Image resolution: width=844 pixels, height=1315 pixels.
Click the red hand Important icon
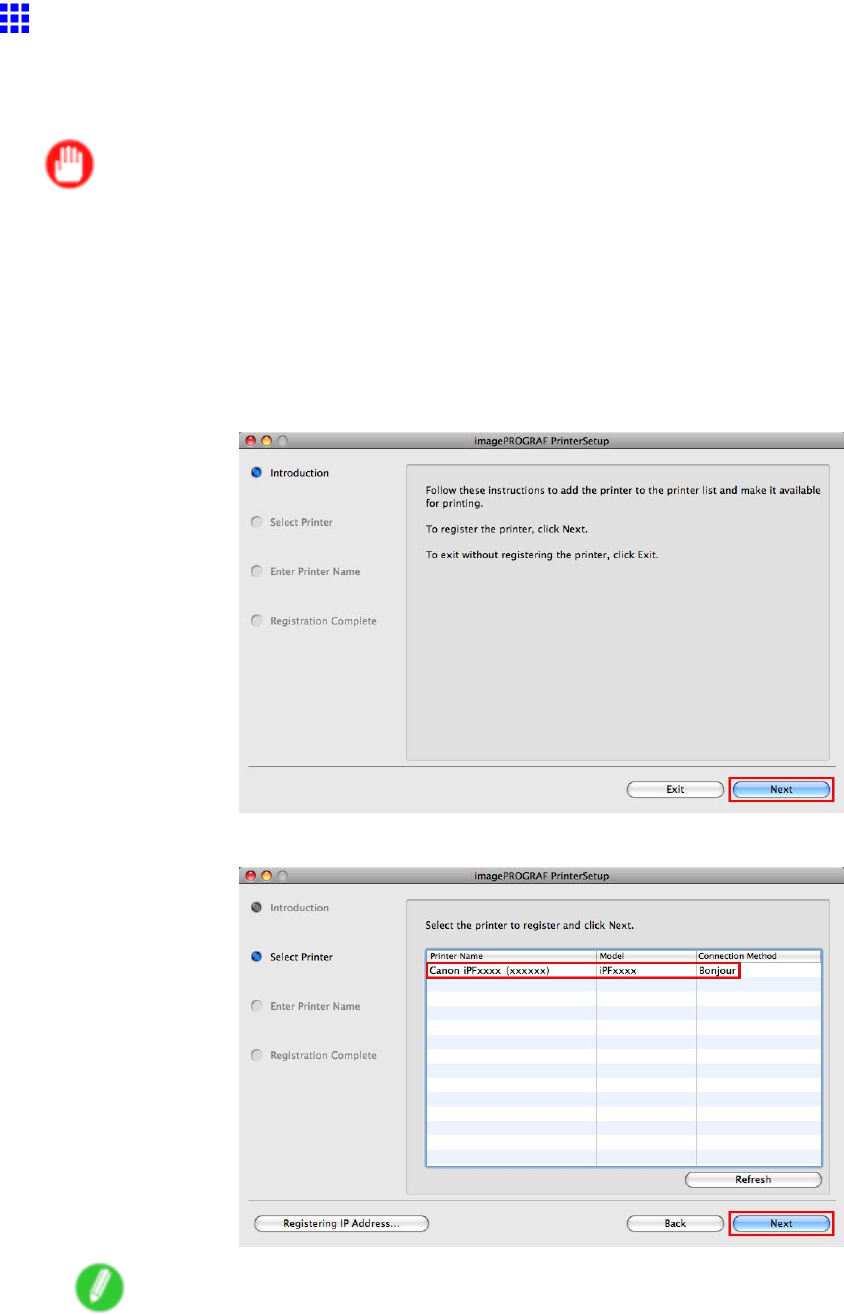click(71, 164)
